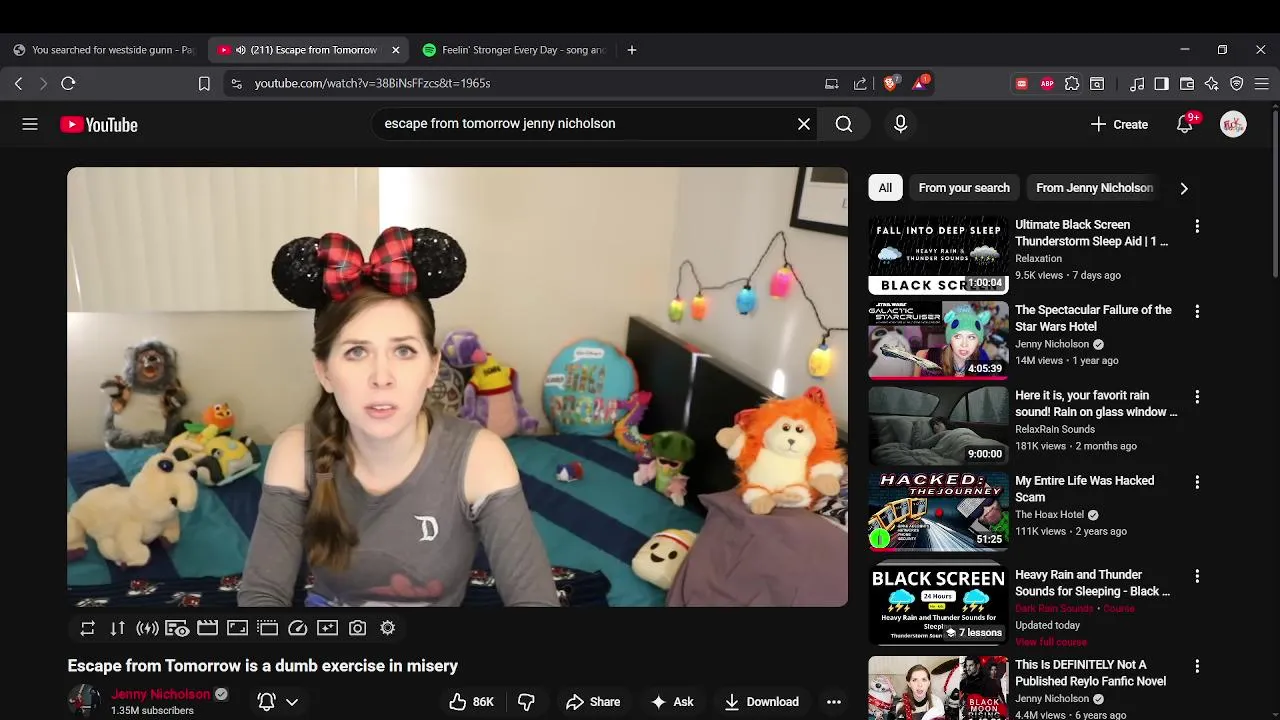
Task: Open options for My Entire Life Was Hacked
Action: click(x=1197, y=482)
